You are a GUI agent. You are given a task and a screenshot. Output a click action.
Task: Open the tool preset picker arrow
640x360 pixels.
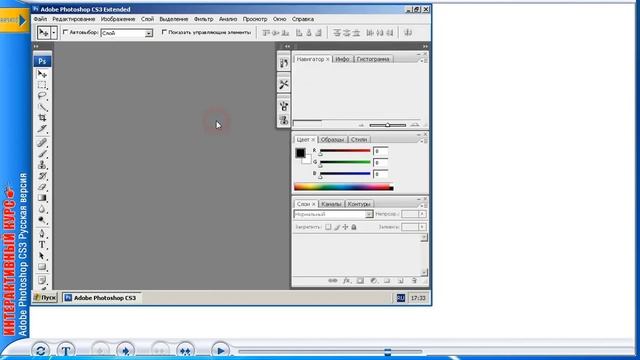tap(53, 33)
